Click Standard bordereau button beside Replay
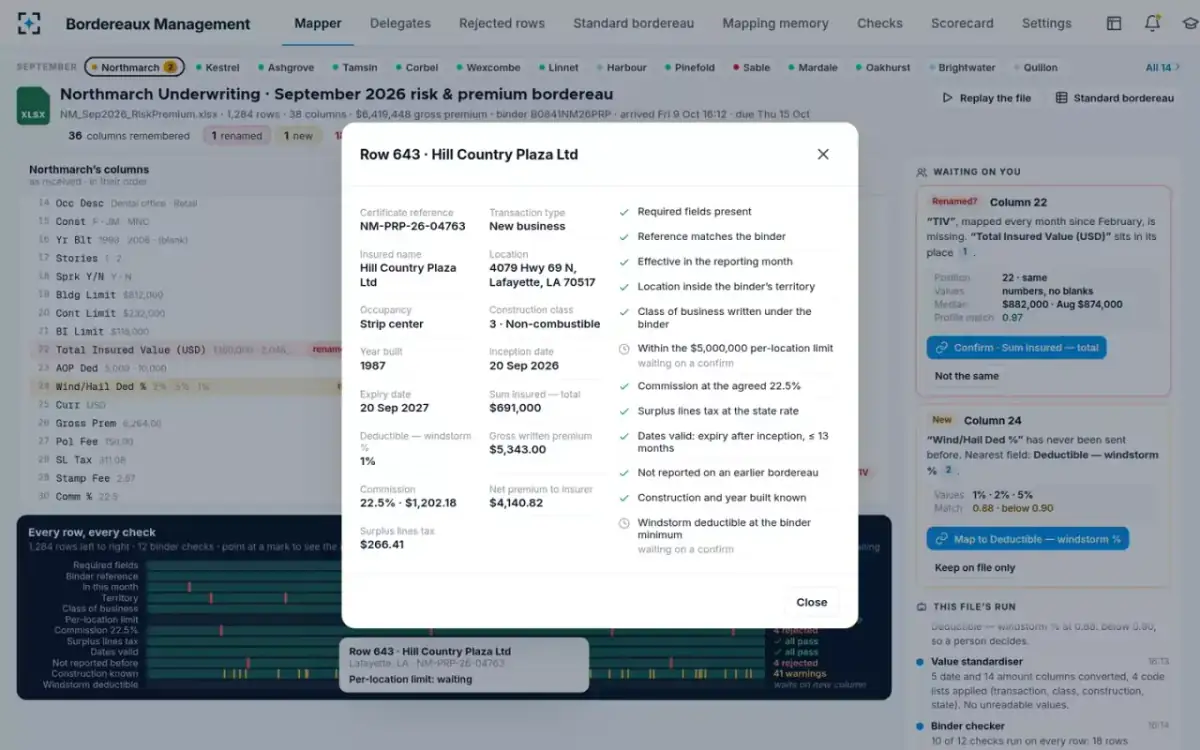Image resolution: width=1200 pixels, height=750 pixels. pos(1115,98)
